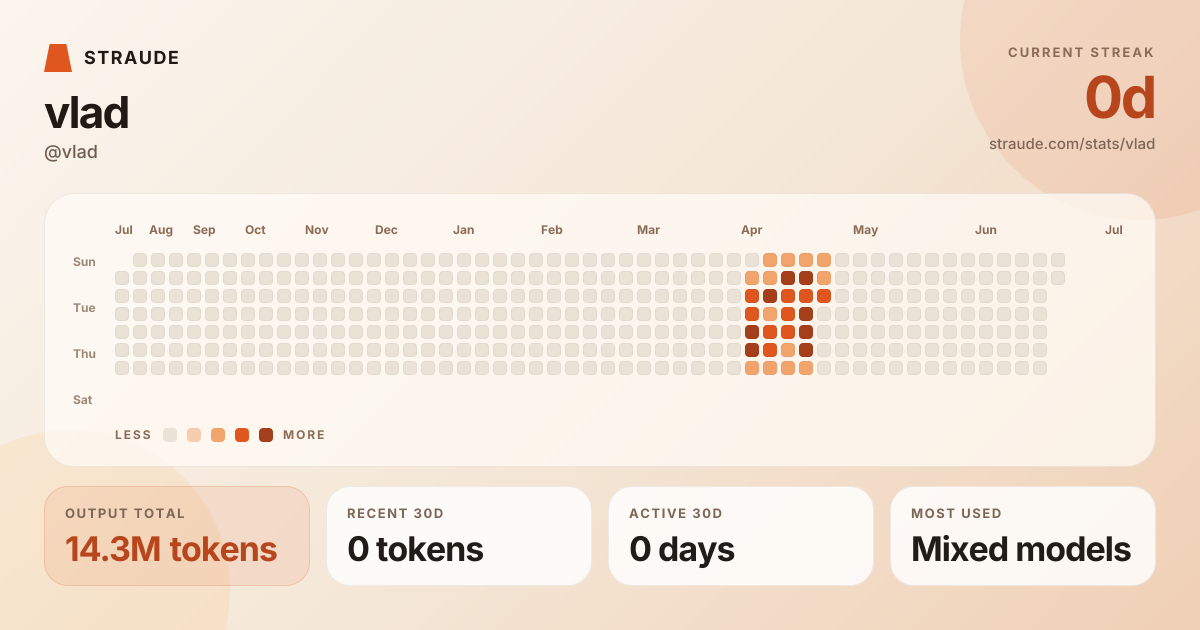Viewport: 1200px width, 630px height.
Task: Select the light orange legend swatch
Action: coord(218,435)
